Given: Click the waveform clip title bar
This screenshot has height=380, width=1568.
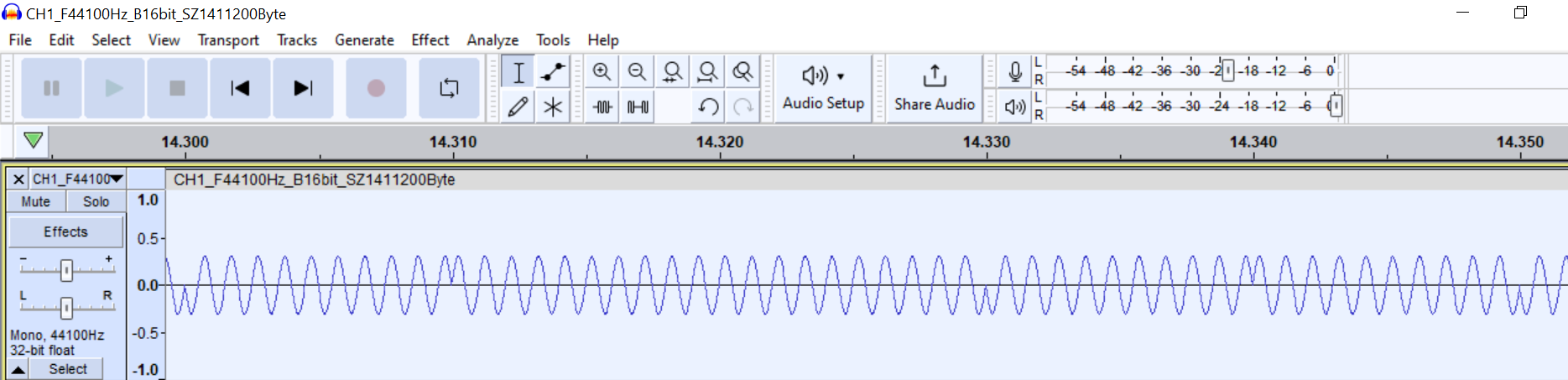Looking at the screenshot, I should pos(867,180).
